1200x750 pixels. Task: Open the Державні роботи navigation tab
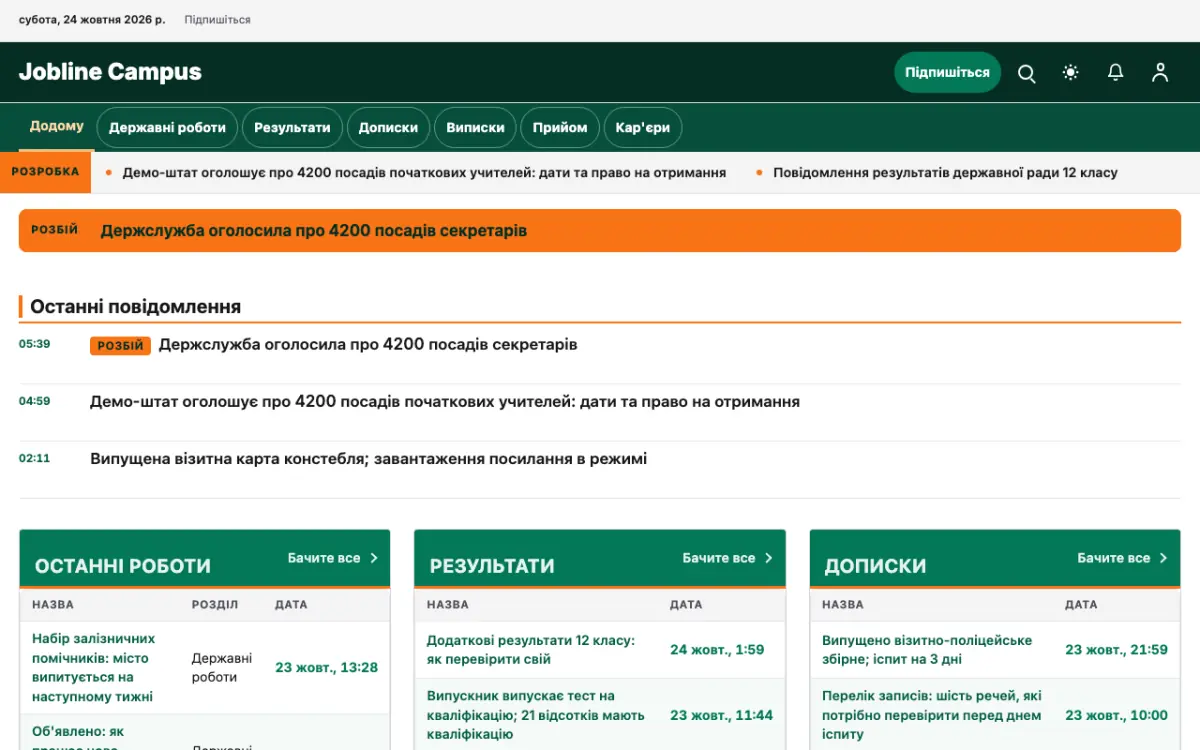pos(167,128)
